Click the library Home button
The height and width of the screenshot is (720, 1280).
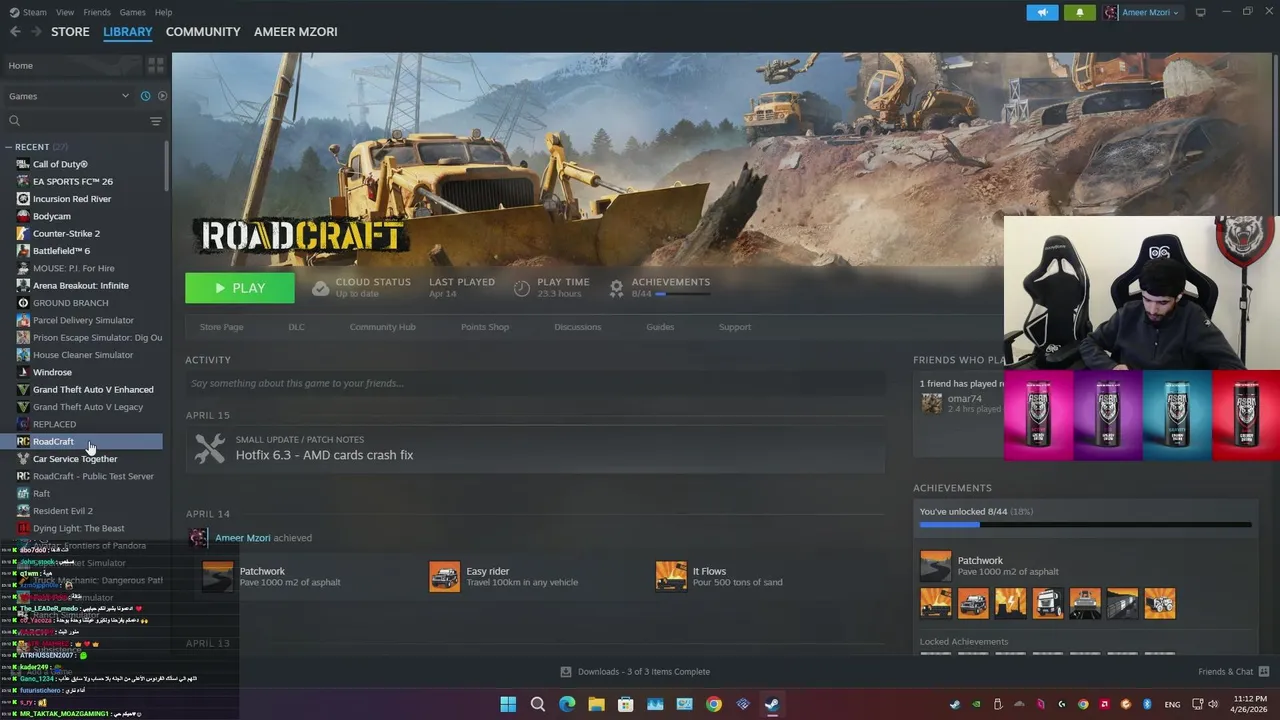pos(72,65)
